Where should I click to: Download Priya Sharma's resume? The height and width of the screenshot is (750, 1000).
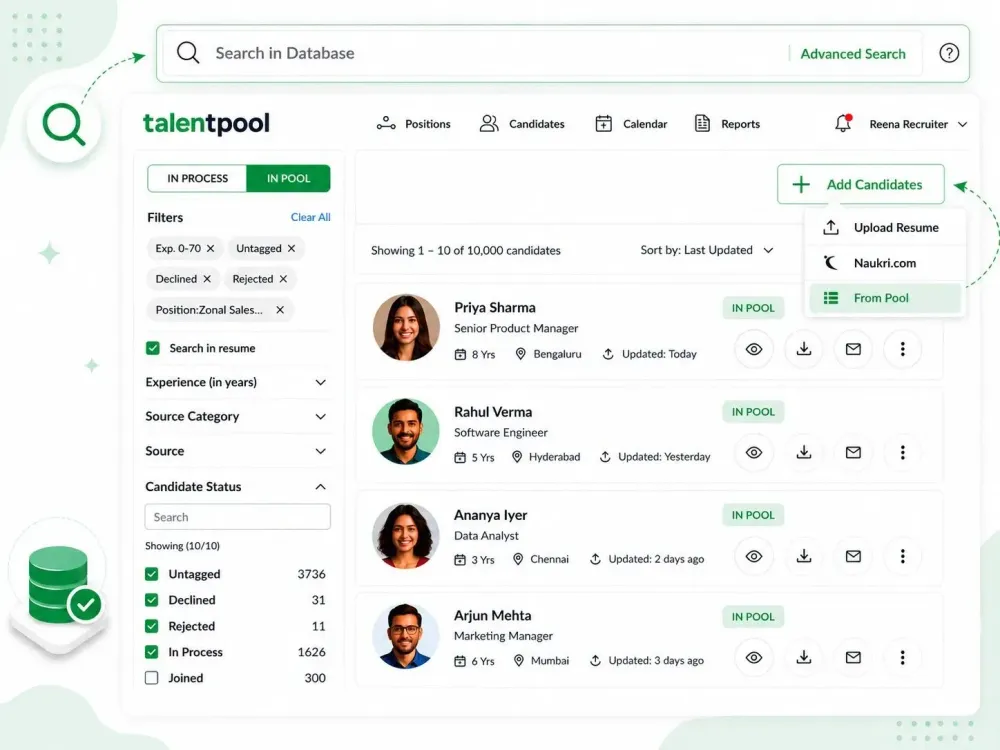point(804,349)
